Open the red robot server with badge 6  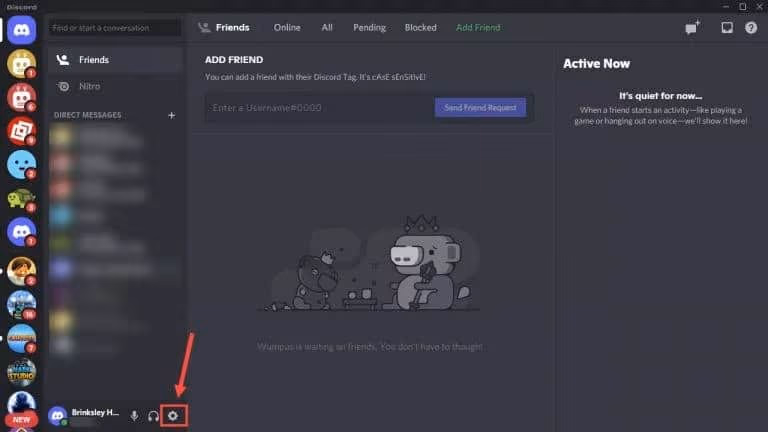[22, 97]
